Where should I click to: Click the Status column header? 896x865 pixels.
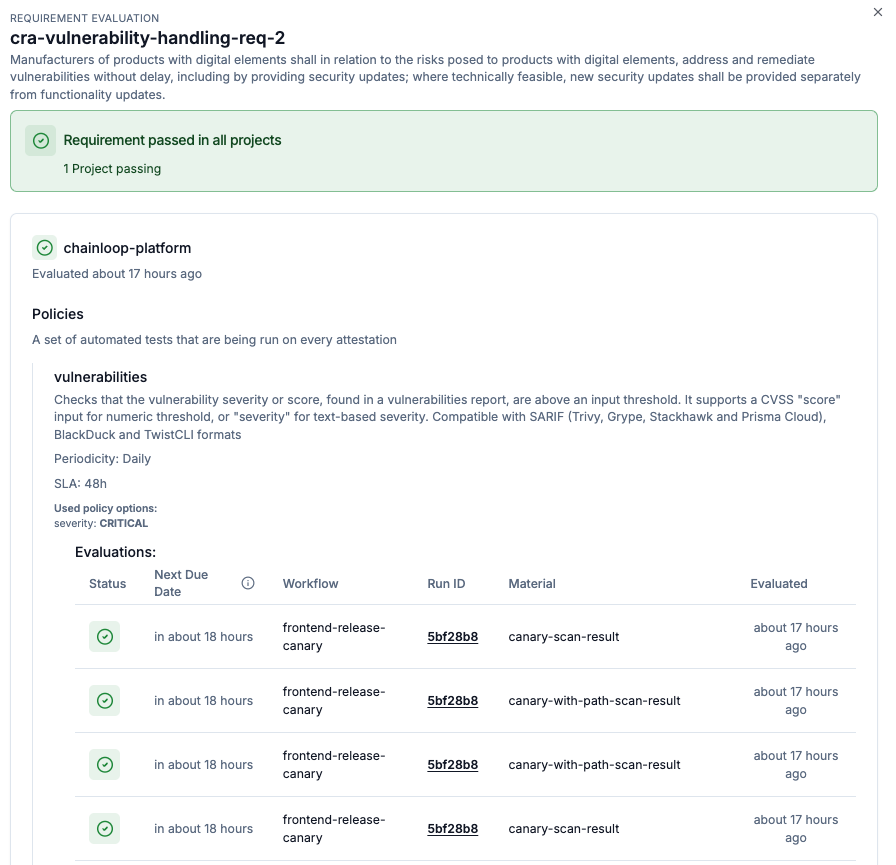coord(107,583)
